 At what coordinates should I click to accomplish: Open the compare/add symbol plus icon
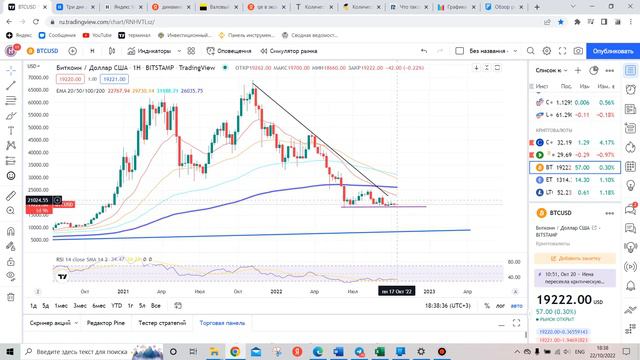(72, 51)
